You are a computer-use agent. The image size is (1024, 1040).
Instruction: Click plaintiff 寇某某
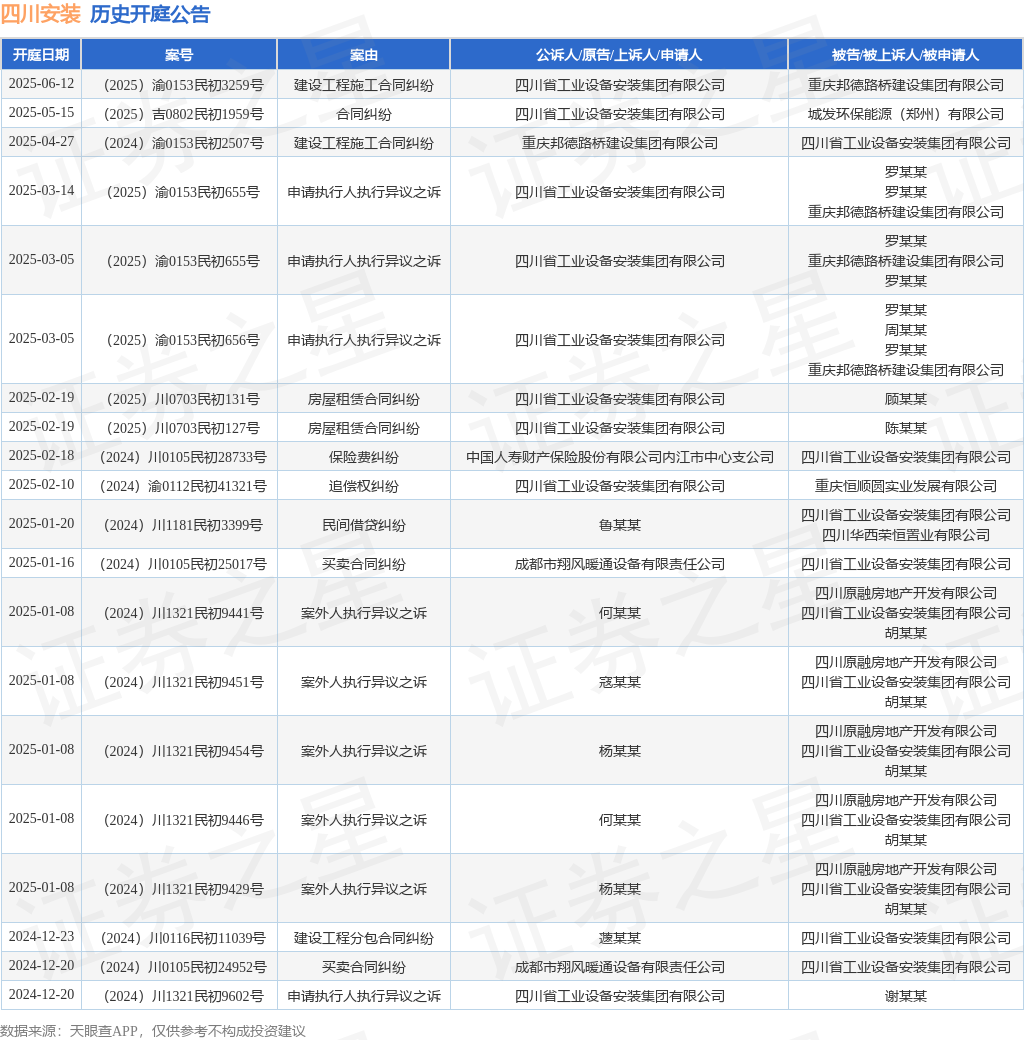click(x=619, y=682)
